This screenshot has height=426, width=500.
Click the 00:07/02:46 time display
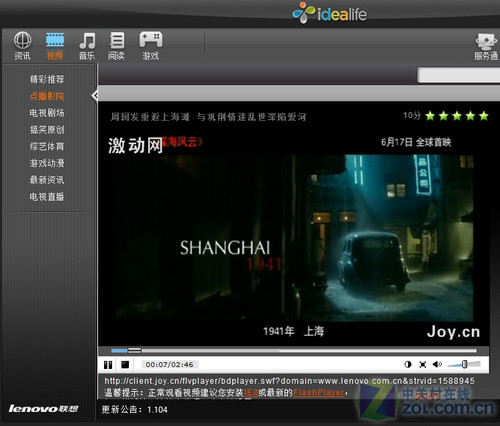(x=169, y=364)
